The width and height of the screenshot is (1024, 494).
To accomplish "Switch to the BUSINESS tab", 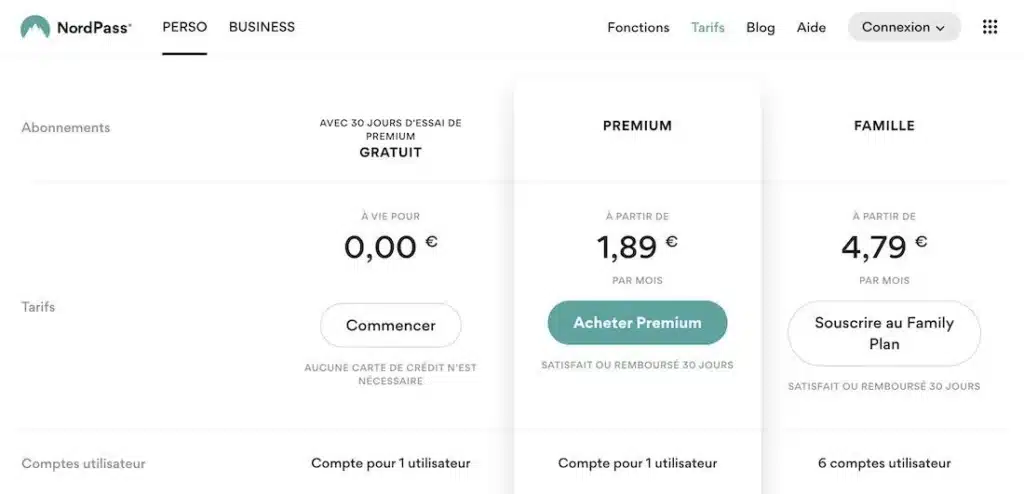I will coord(261,27).
